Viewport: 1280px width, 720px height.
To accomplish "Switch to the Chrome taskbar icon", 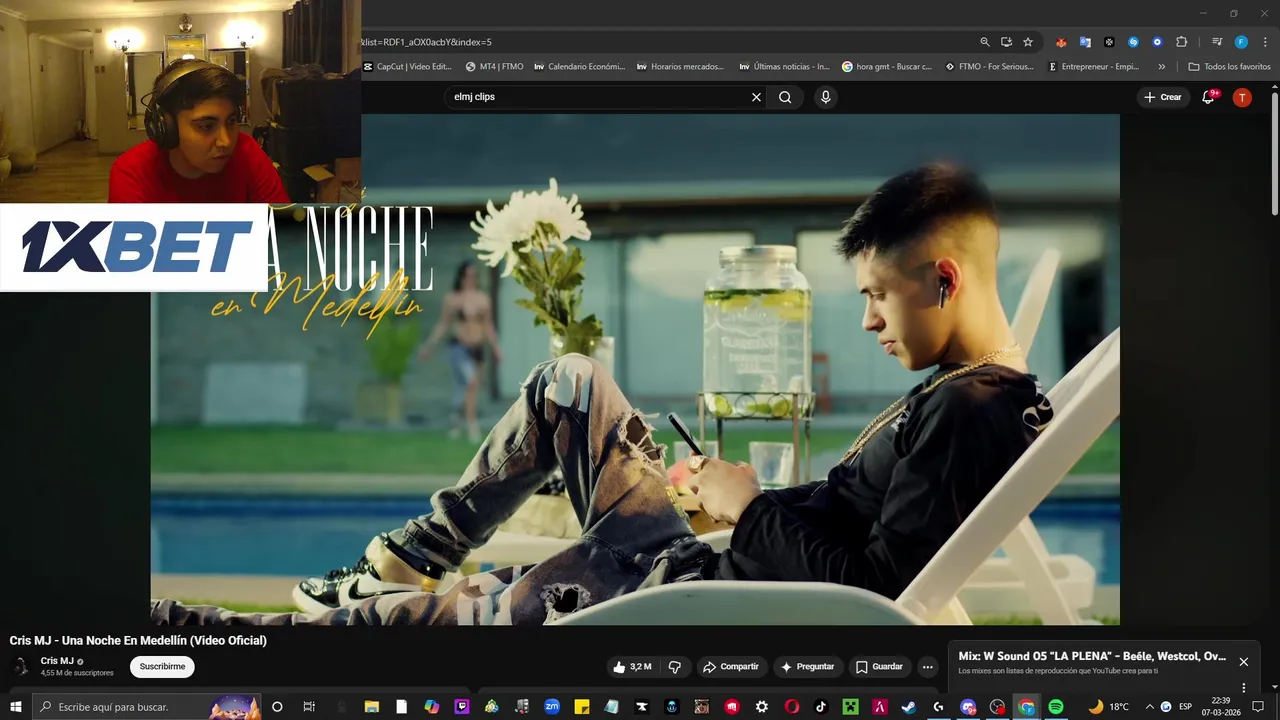I will [x=1026, y=707].
